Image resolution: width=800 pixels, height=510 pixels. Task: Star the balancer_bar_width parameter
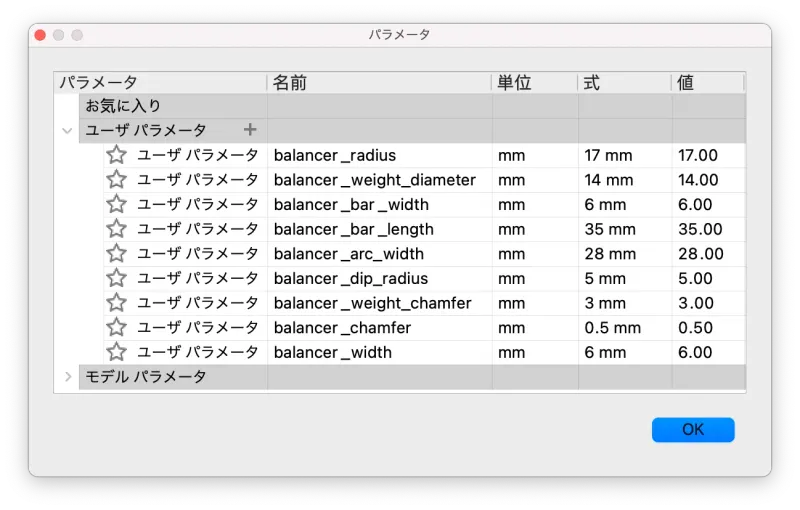(x=116, y=204)
